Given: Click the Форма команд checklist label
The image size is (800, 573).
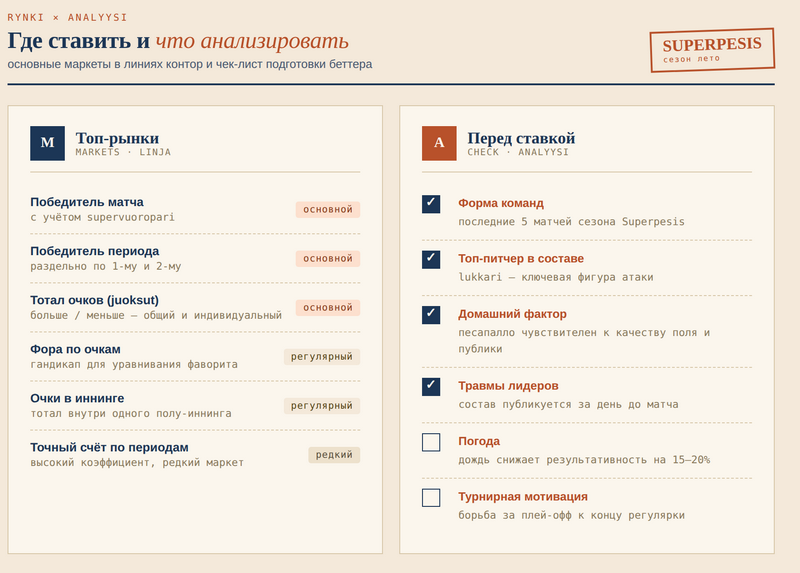Looking at the screenshot, I should [x=501, y=203].
